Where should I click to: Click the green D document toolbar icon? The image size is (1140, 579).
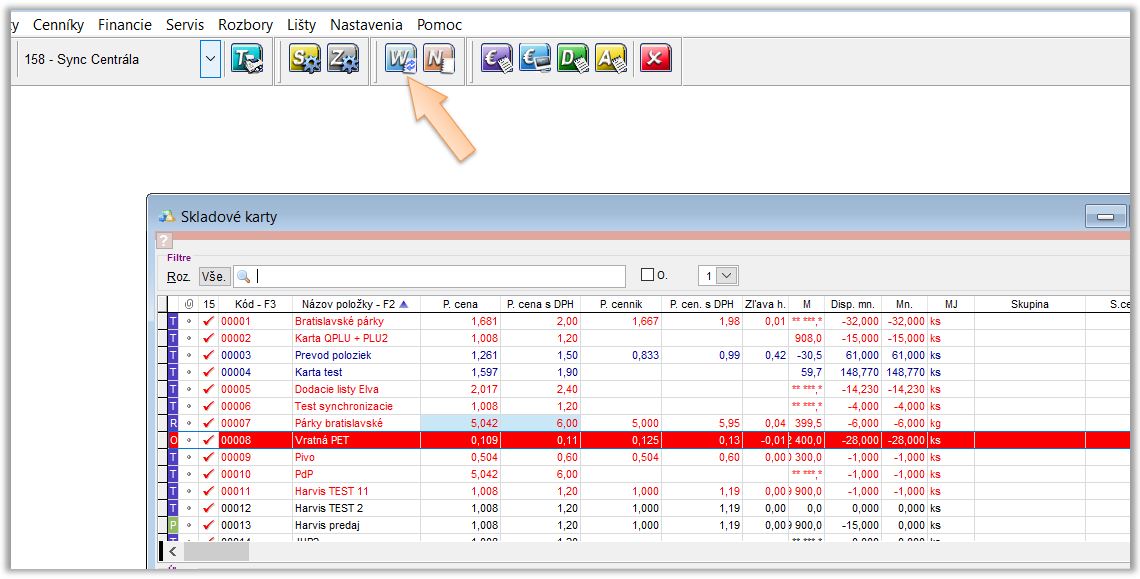tap(573, 59)
